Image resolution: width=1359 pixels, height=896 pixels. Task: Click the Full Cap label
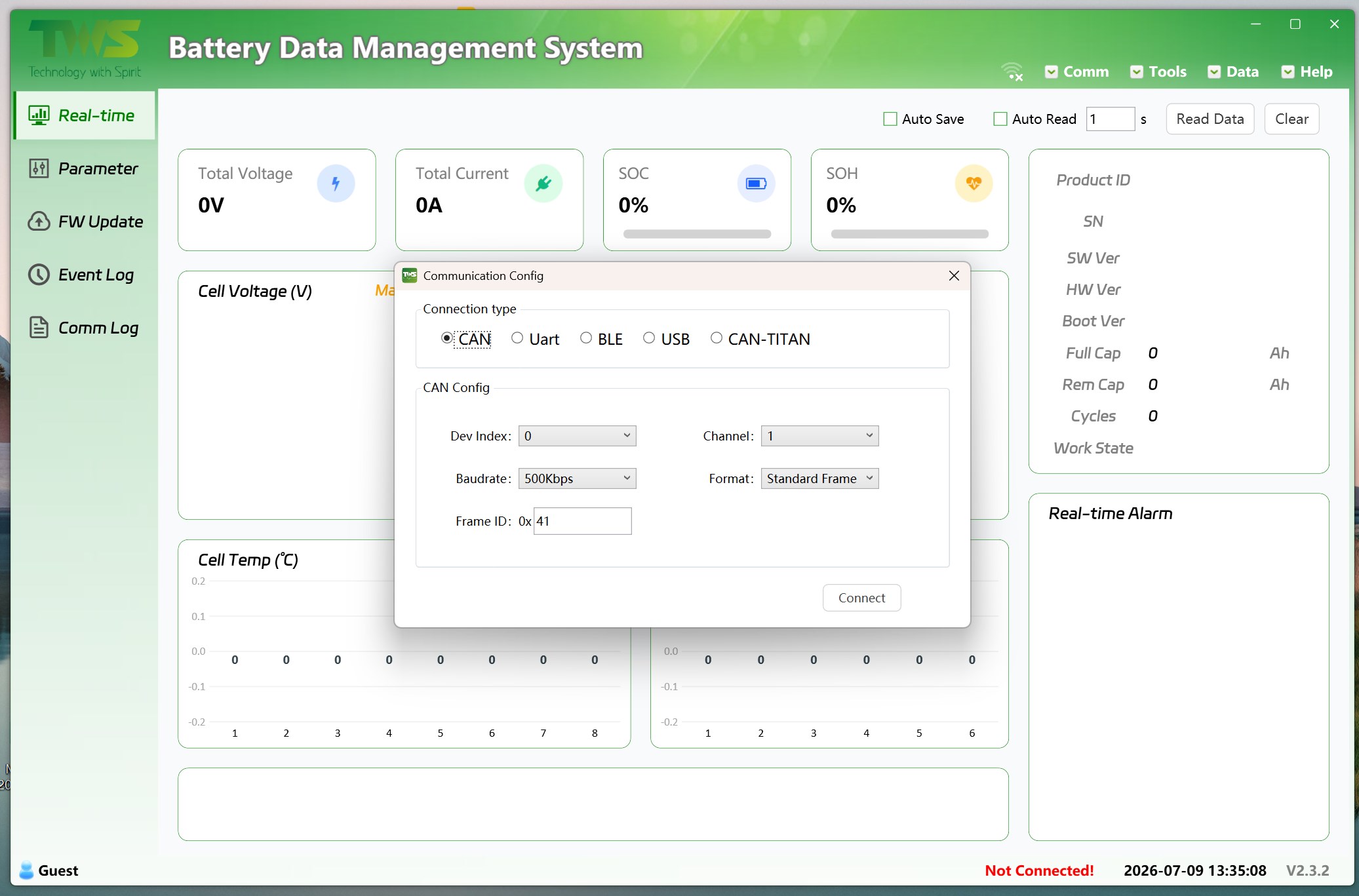click(x=1093, y=353)
